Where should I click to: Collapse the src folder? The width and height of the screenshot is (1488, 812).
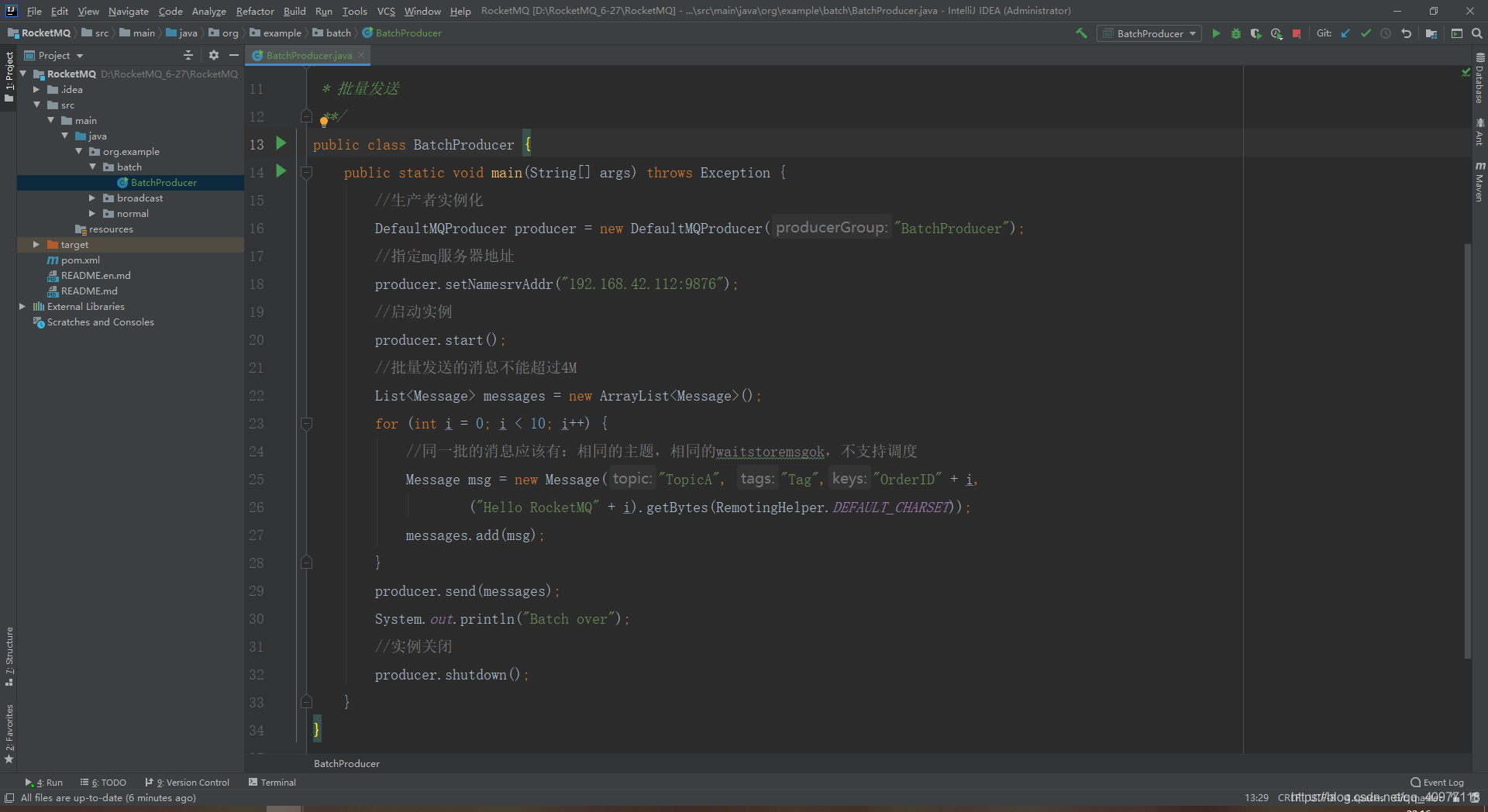tap(36, 105)
